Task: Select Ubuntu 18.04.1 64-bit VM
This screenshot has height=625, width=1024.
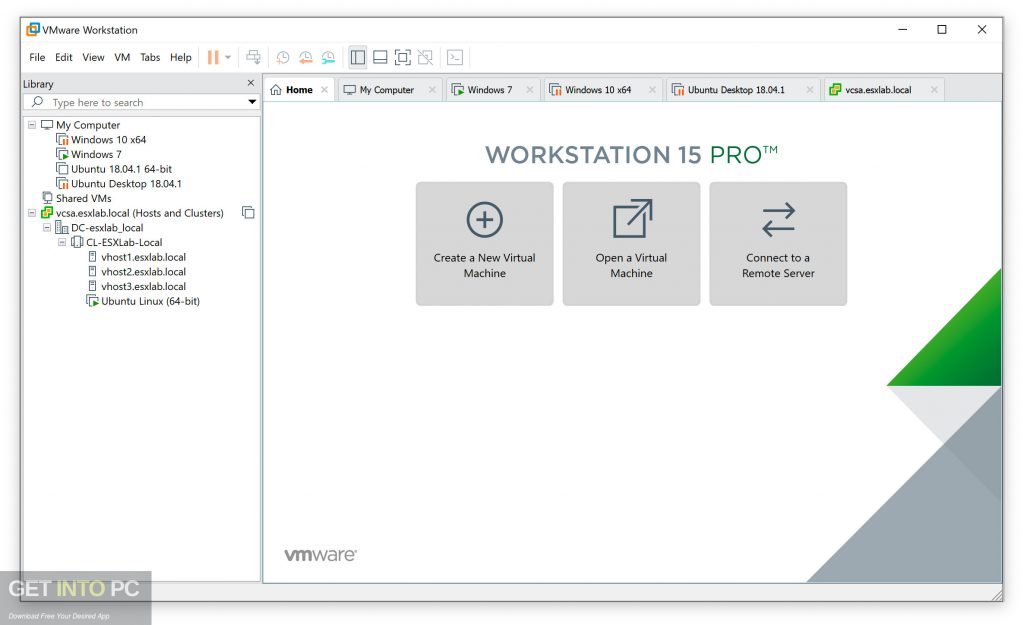Action: [x=121, y=169]
